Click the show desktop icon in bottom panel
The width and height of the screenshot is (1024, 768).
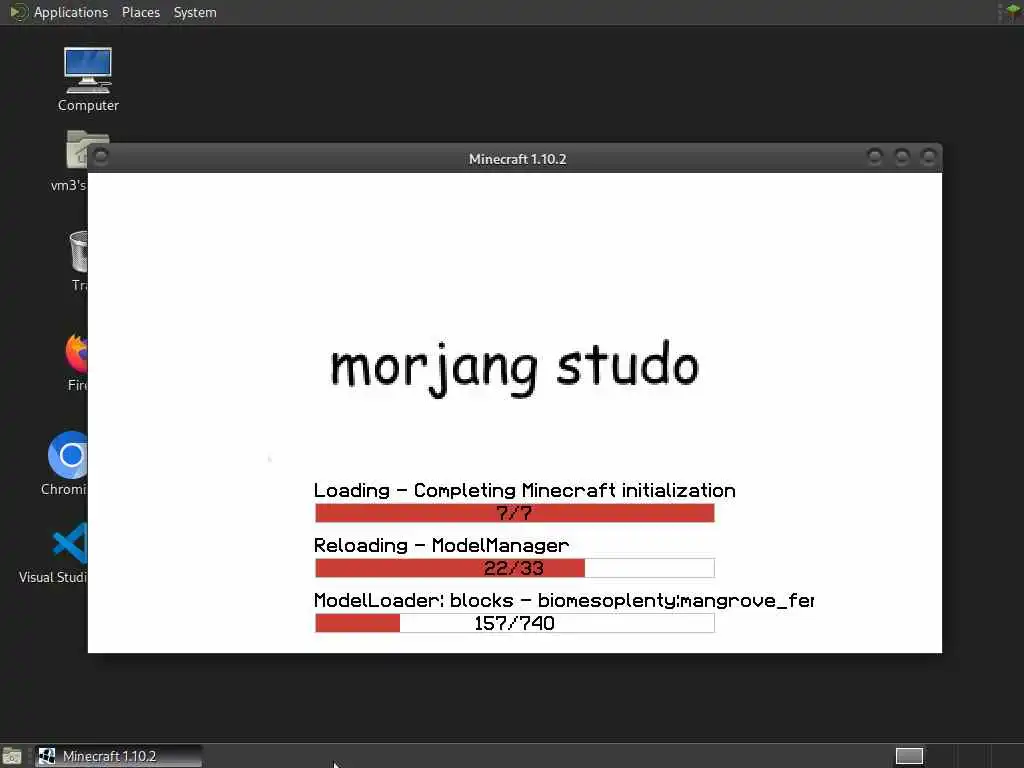tap(12, 756)
